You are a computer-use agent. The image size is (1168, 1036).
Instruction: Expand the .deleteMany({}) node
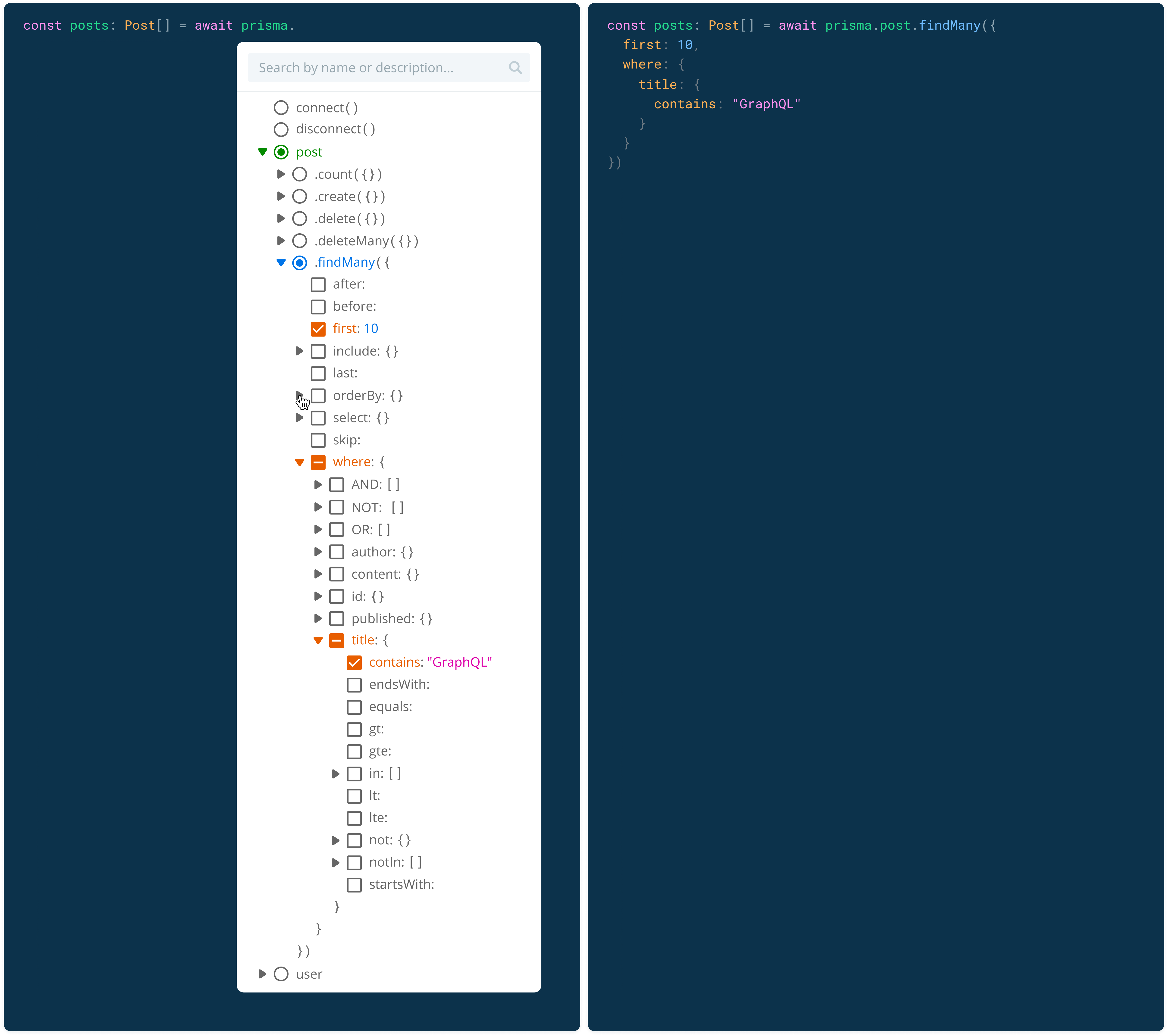pos(281,240)
